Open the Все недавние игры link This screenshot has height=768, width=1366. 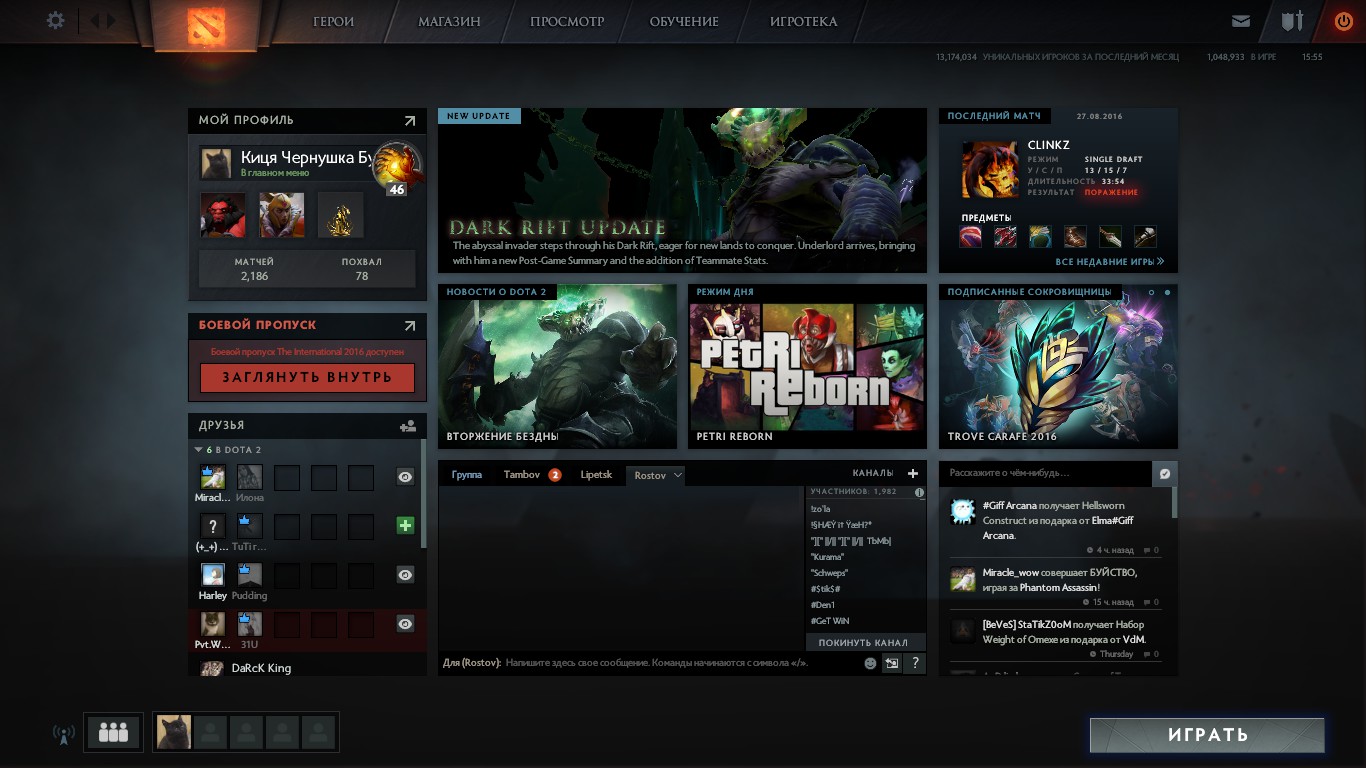tap(1110, 262)
